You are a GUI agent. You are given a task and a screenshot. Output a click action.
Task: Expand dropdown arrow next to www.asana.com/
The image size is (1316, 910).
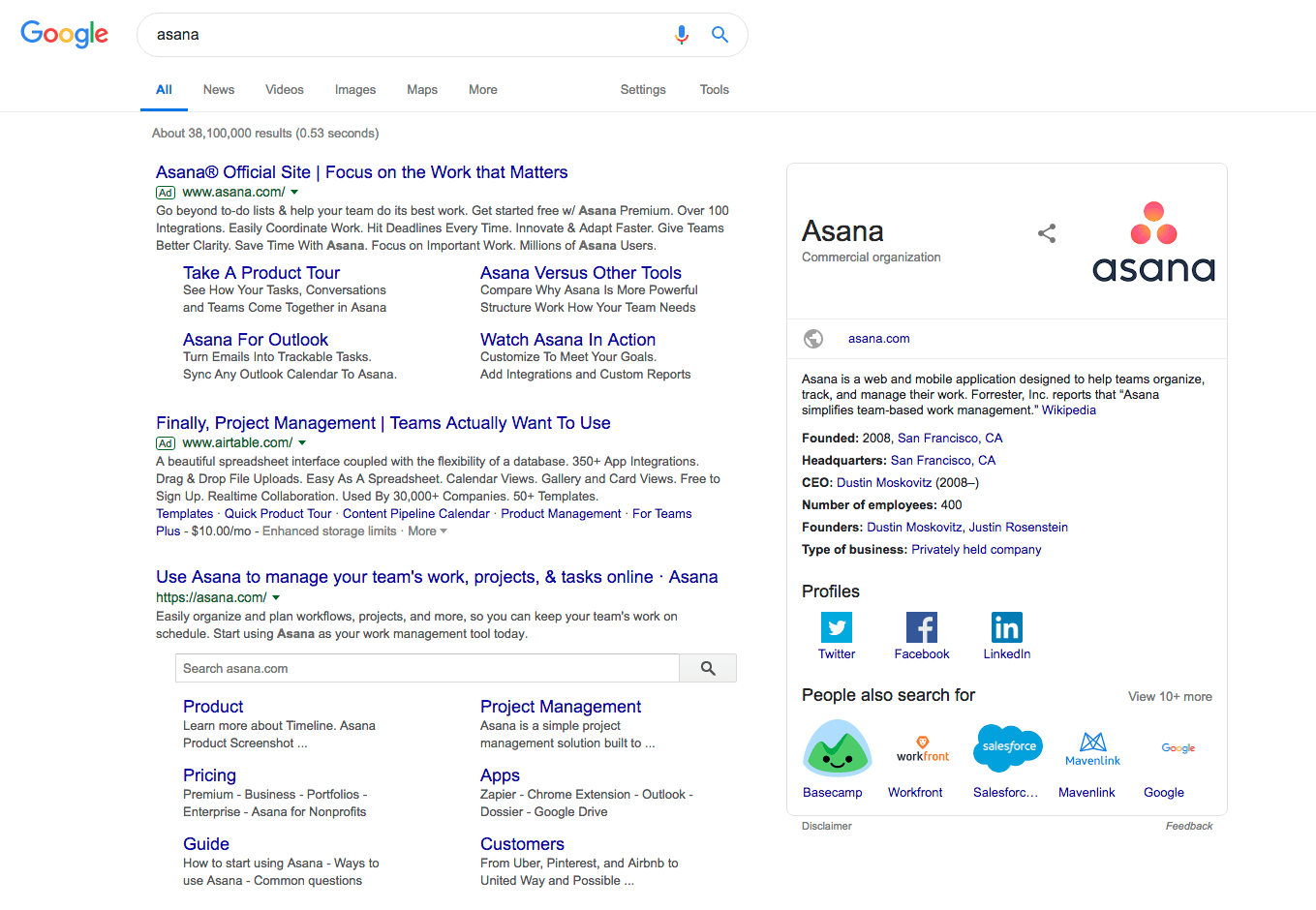294,193
